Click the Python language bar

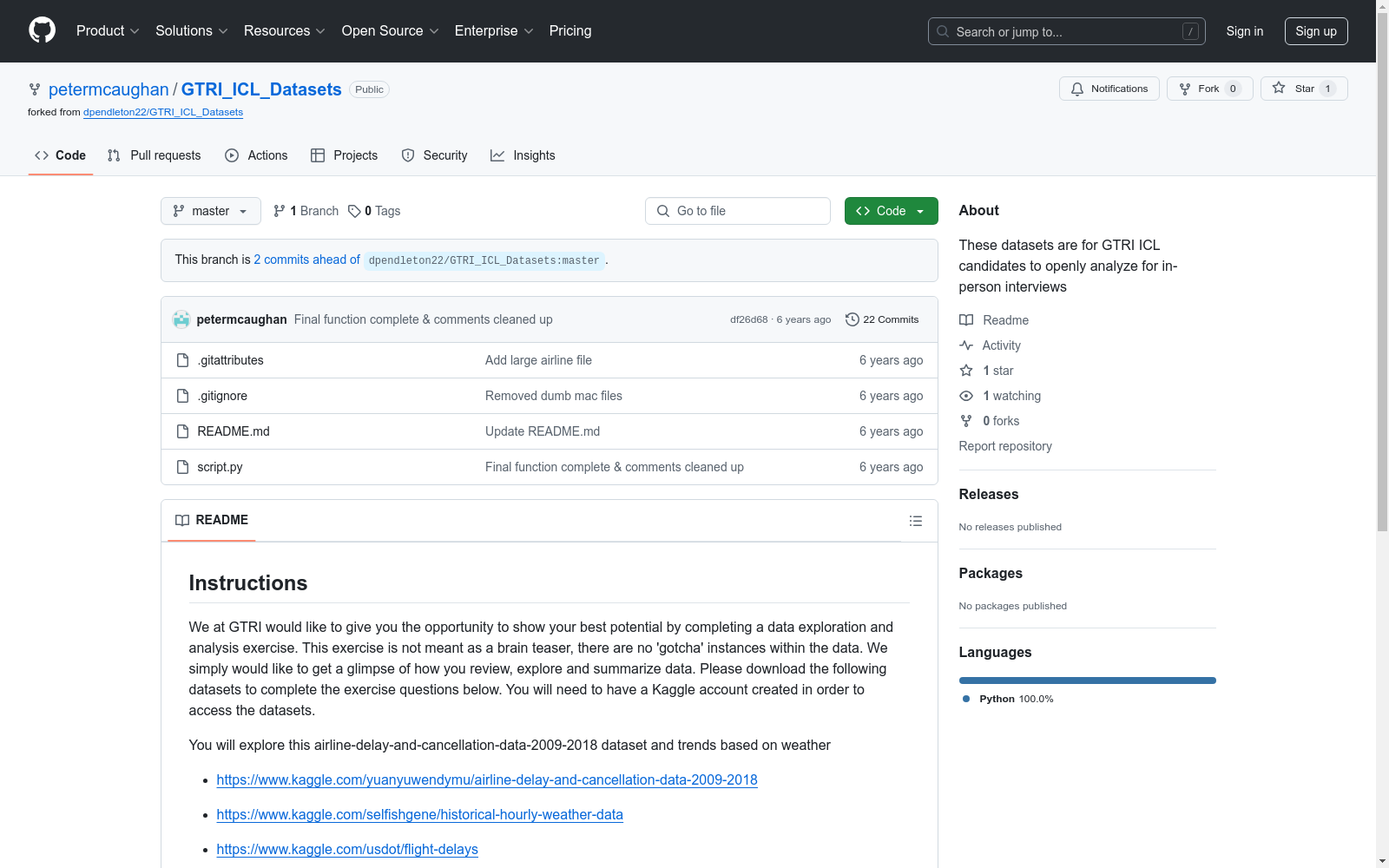pos(1088,681)
